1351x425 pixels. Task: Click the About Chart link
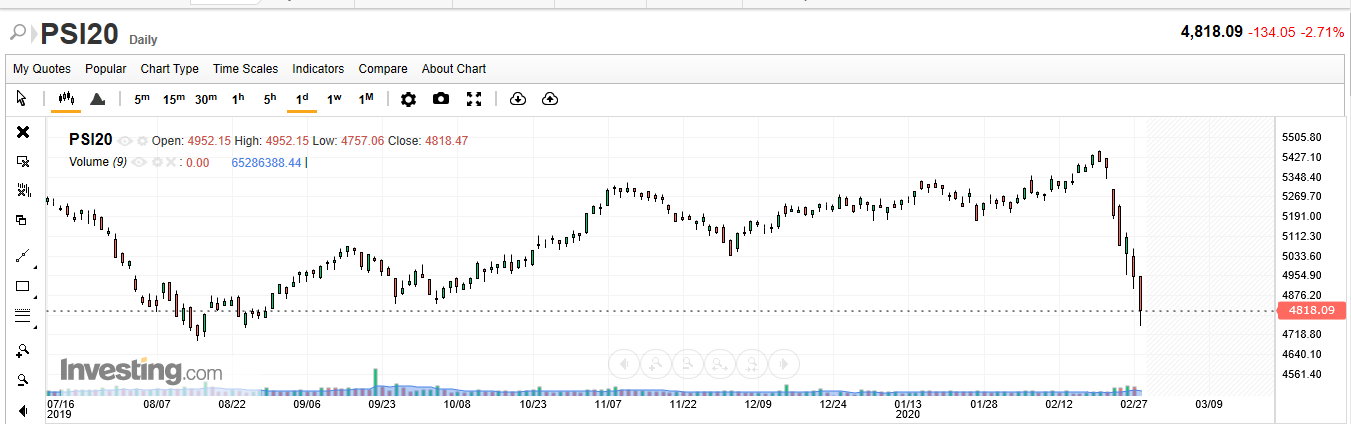(454, 69)
